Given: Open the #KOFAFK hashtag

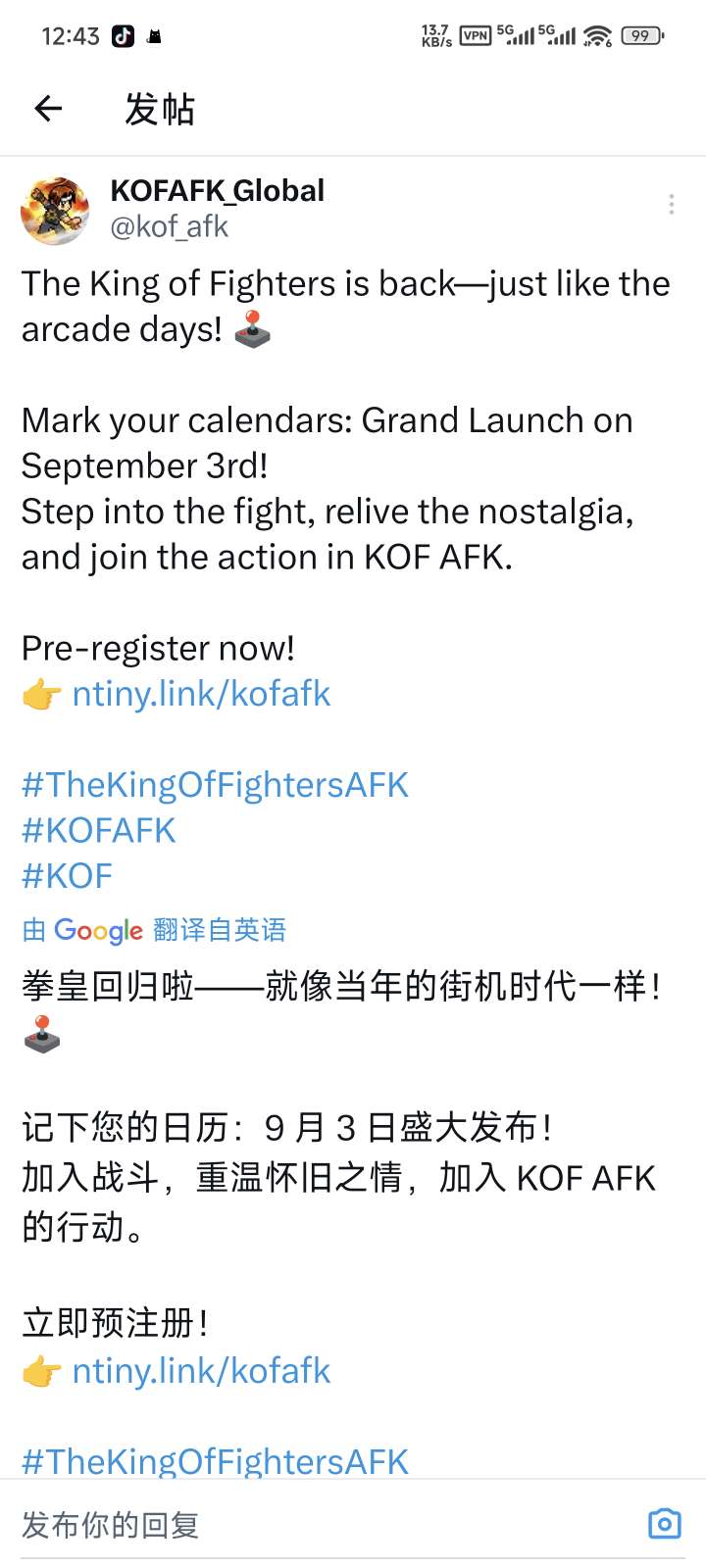Looking at the screenshot, I should [x=98, y=831].
